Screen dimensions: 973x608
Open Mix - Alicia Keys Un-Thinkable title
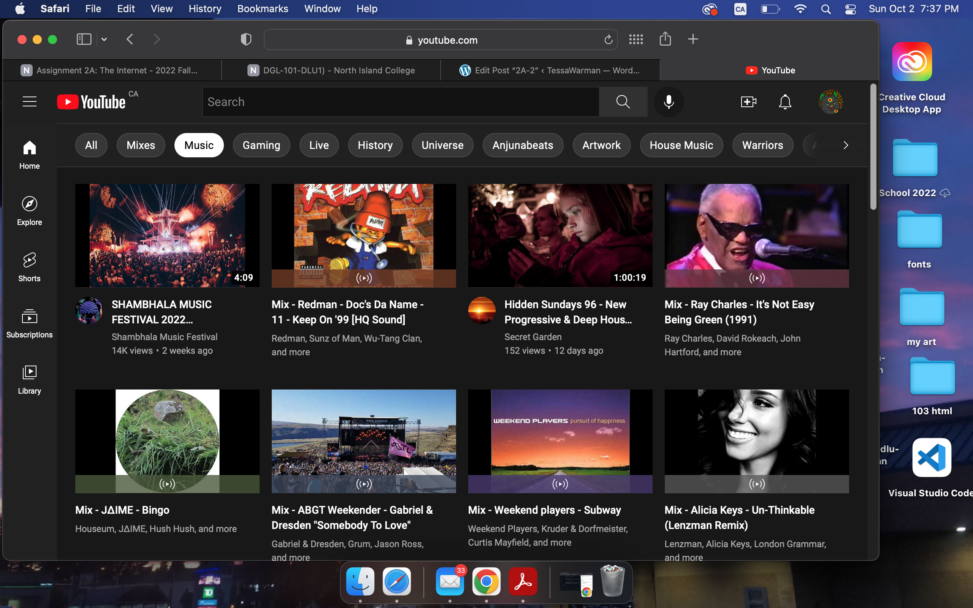[x=739, y=517]
